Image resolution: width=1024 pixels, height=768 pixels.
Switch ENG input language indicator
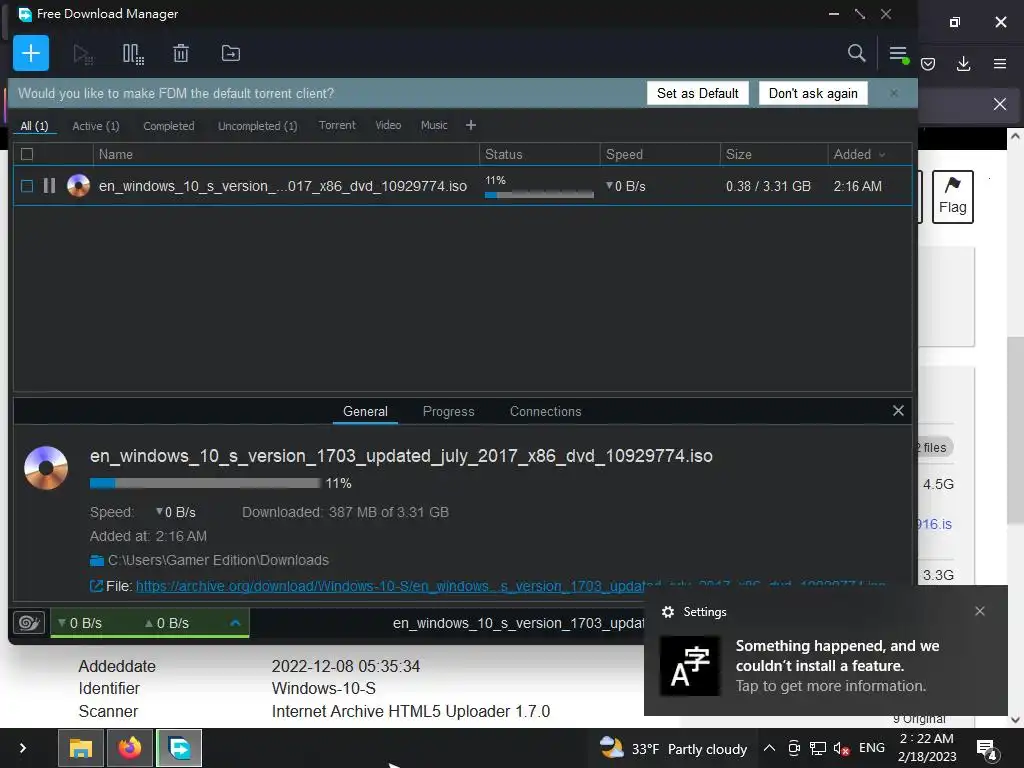[x=871, y=748]
